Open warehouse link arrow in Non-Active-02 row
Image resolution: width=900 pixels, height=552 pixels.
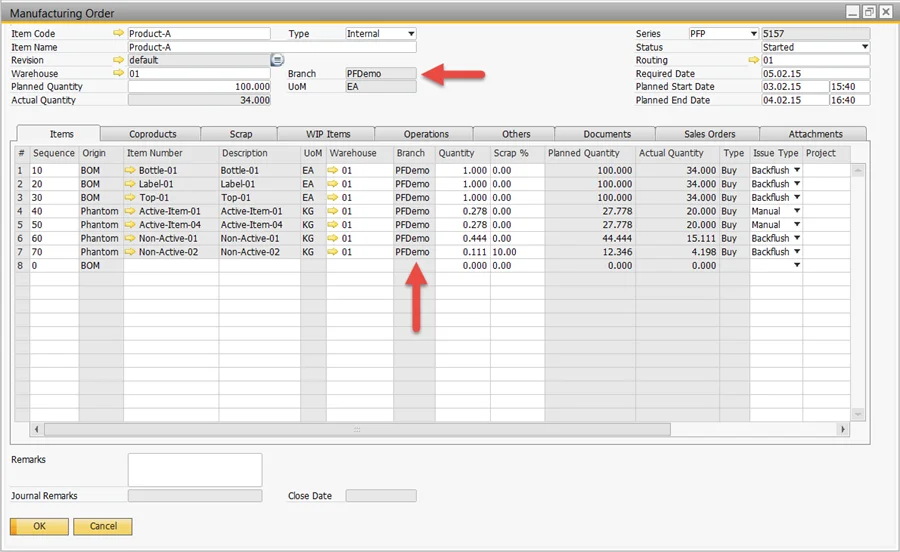click(x=333, y=252)
